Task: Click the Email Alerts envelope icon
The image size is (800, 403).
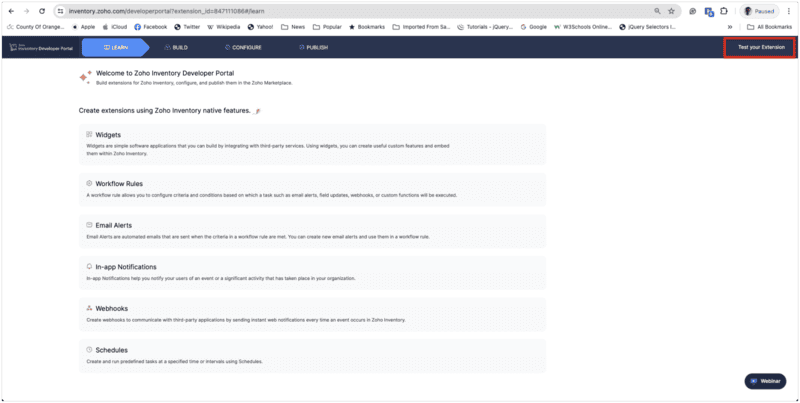Action: coord(89,225)
